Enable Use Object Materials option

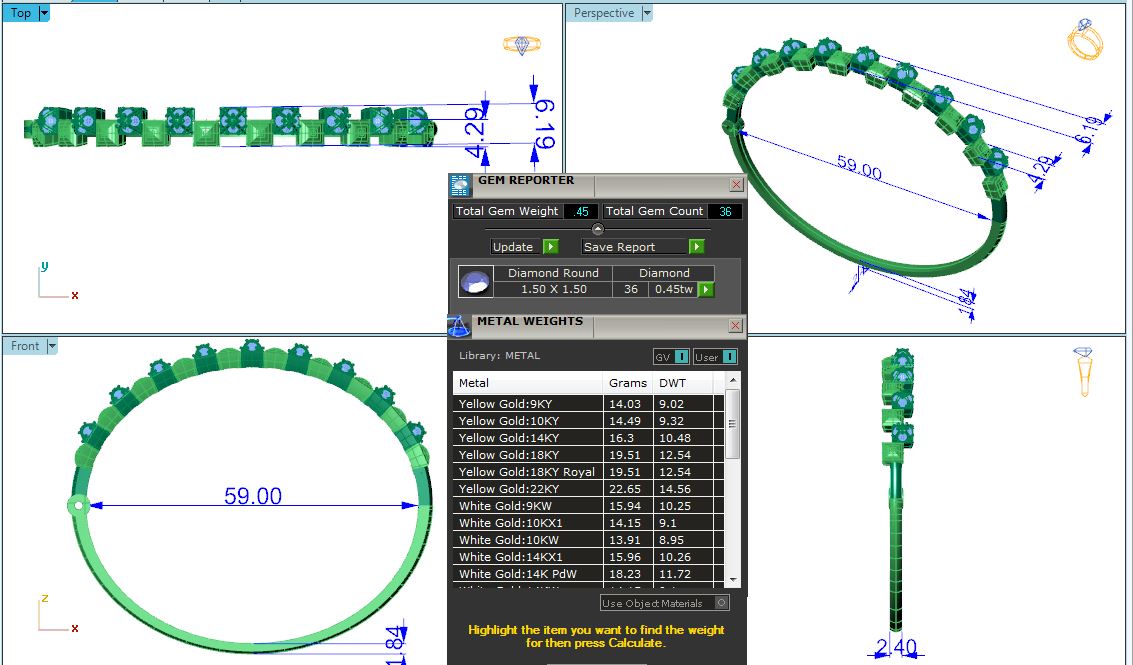pos(722,603)
